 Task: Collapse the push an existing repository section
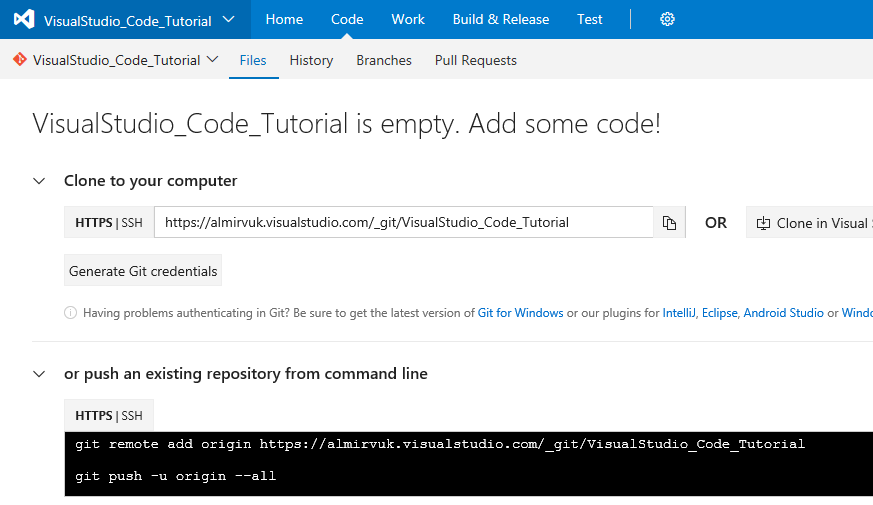(x=39, y=374)
